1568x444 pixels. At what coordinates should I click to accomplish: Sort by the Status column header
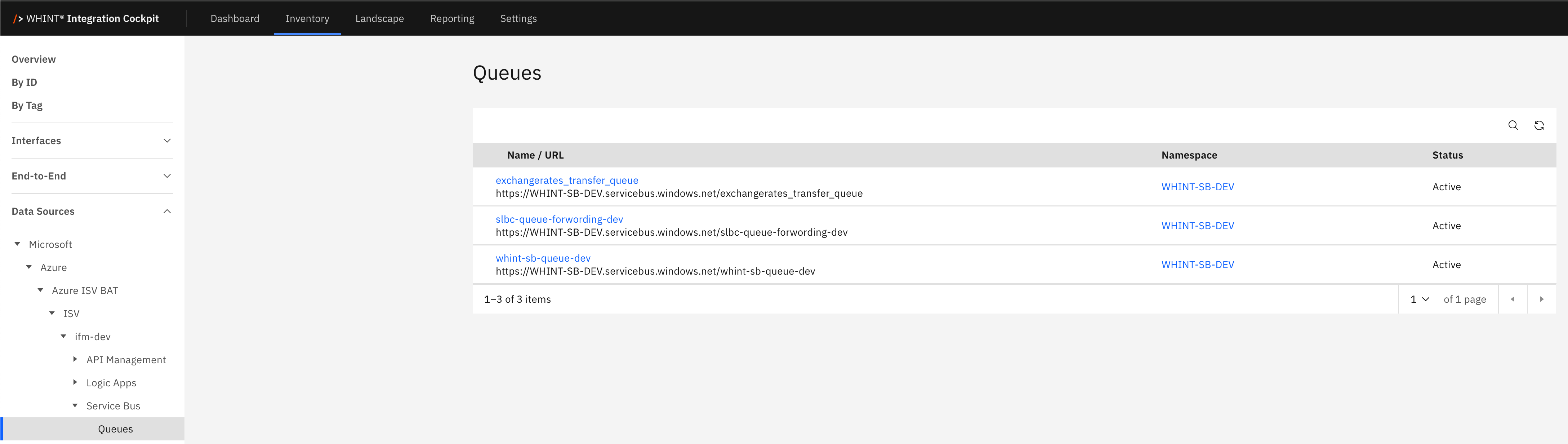tap(1447, 155)
